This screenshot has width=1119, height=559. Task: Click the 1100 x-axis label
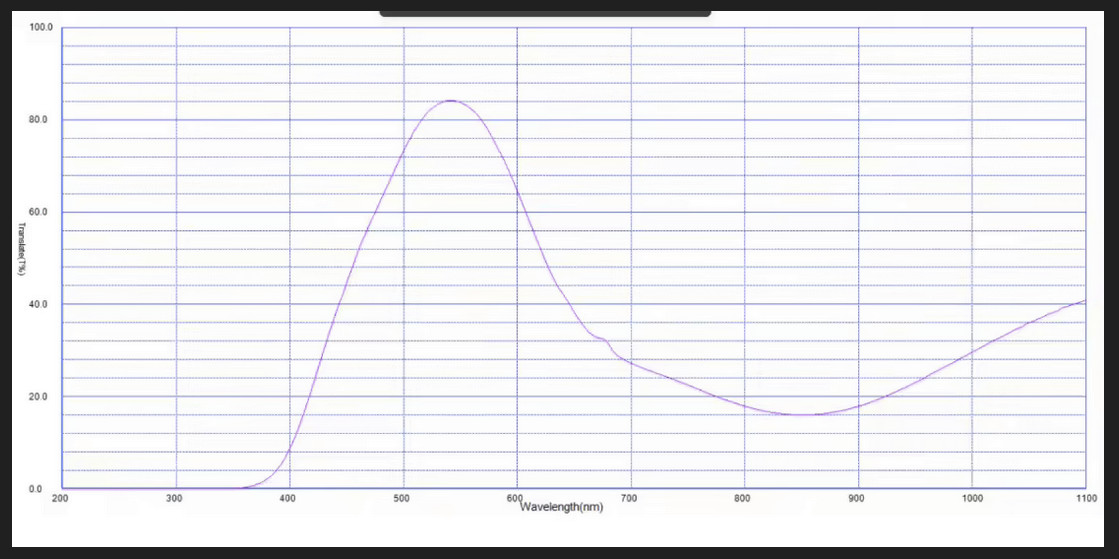1085,498
